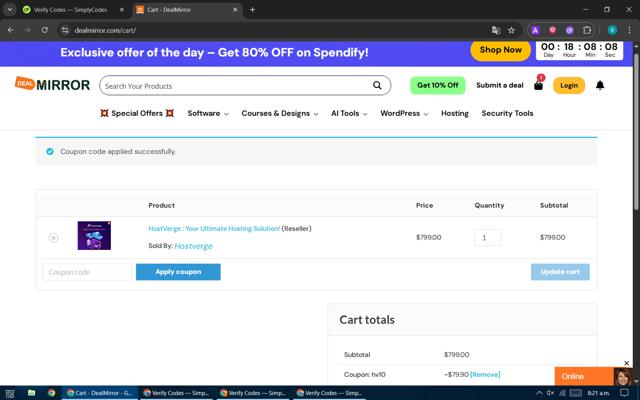Screen dimensions: 640x400
Task: Click the Search Your Products field
Action: pyautogui.click(x=237, y=86)
